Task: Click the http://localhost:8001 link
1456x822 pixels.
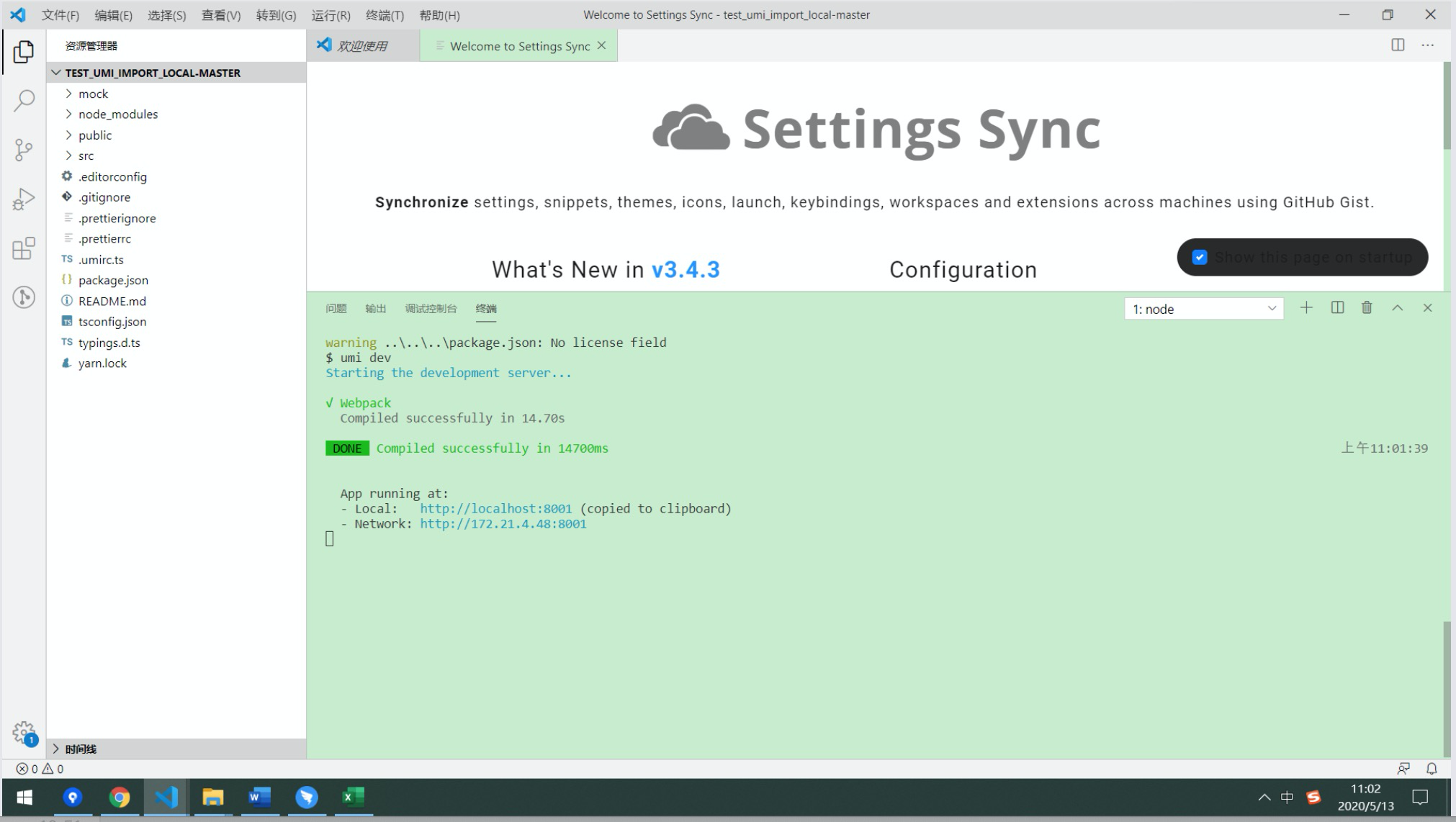Action: pyautogui.click(x=495, y=509)
